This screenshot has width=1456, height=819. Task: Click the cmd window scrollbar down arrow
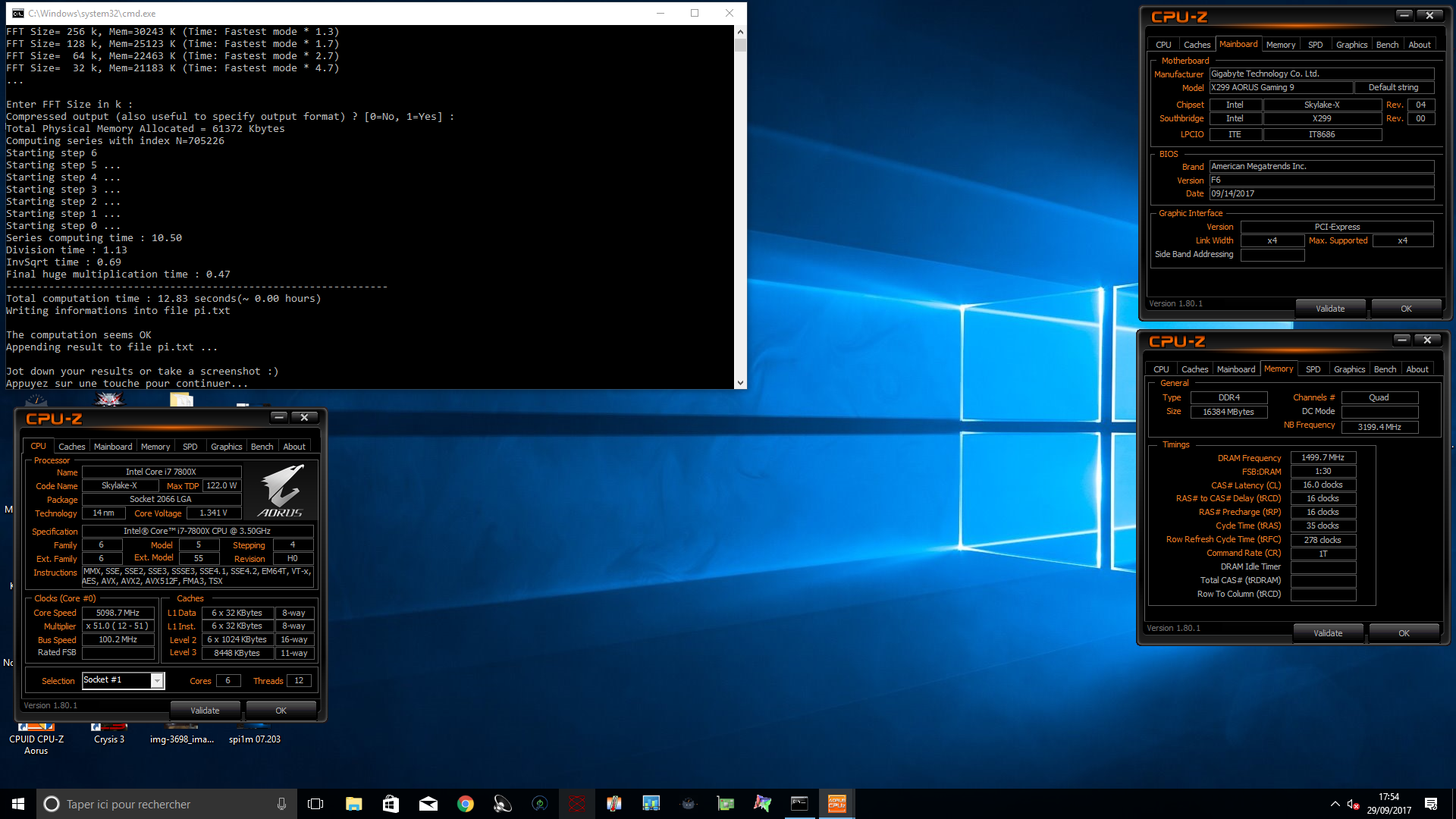coord(740,383)
